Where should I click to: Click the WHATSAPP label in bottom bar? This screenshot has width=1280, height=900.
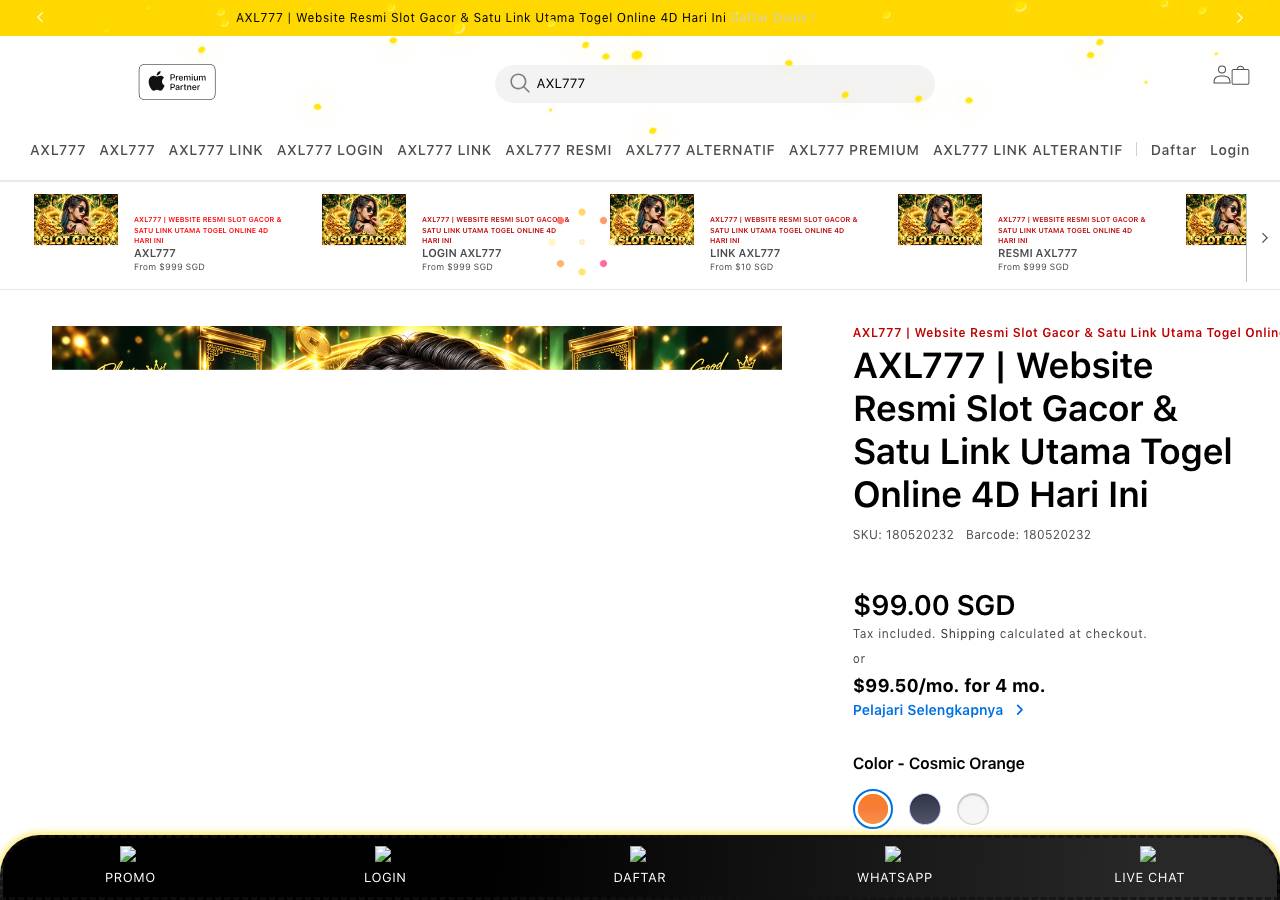coord(895,877)
